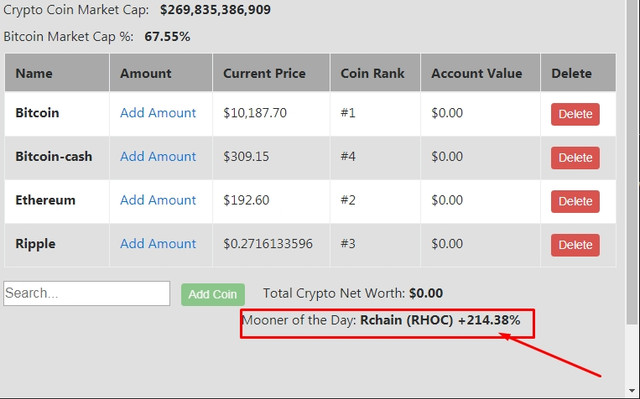Click the $192.60 price cell

pos(271,201)
